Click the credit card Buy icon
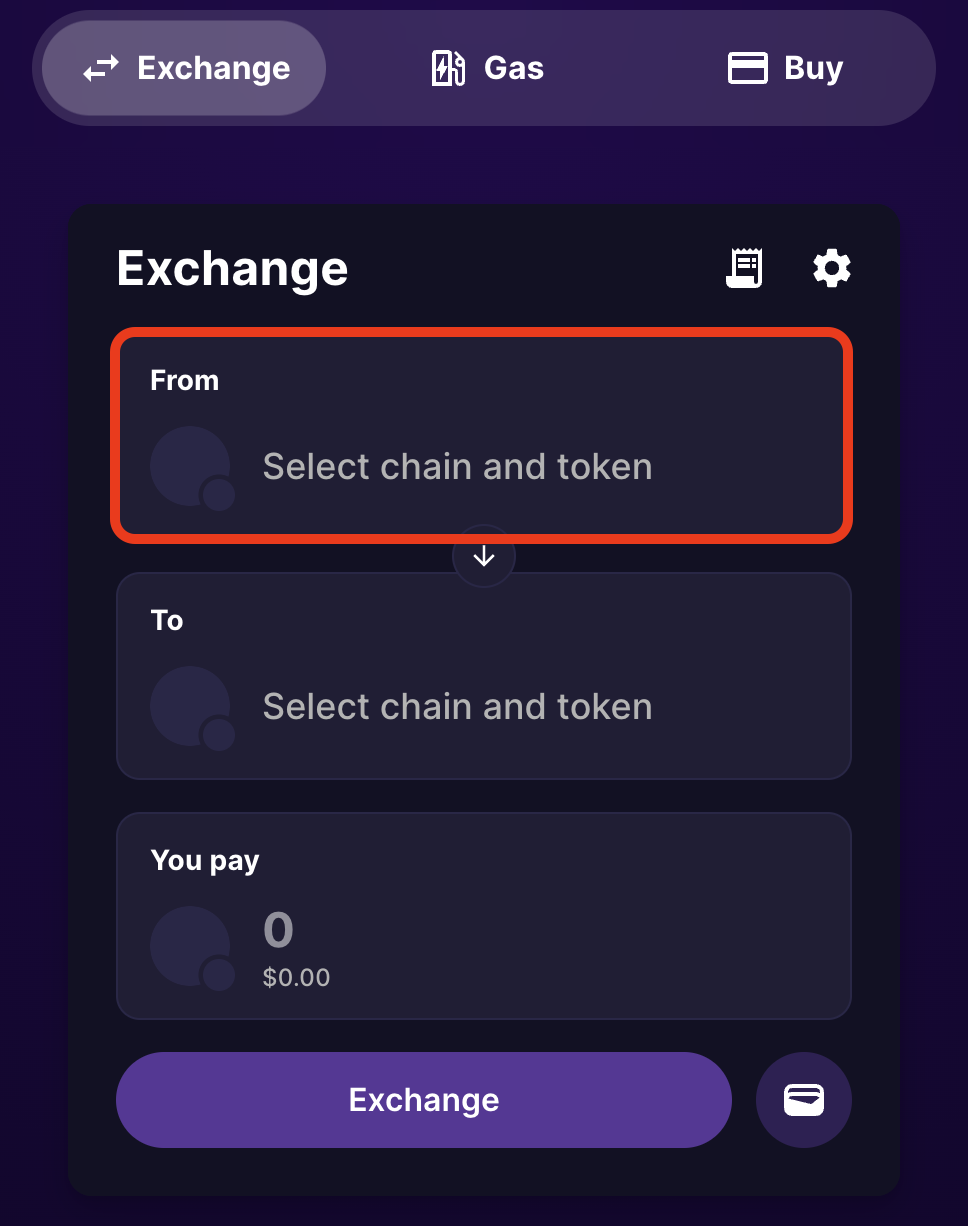 coord(747,68)
